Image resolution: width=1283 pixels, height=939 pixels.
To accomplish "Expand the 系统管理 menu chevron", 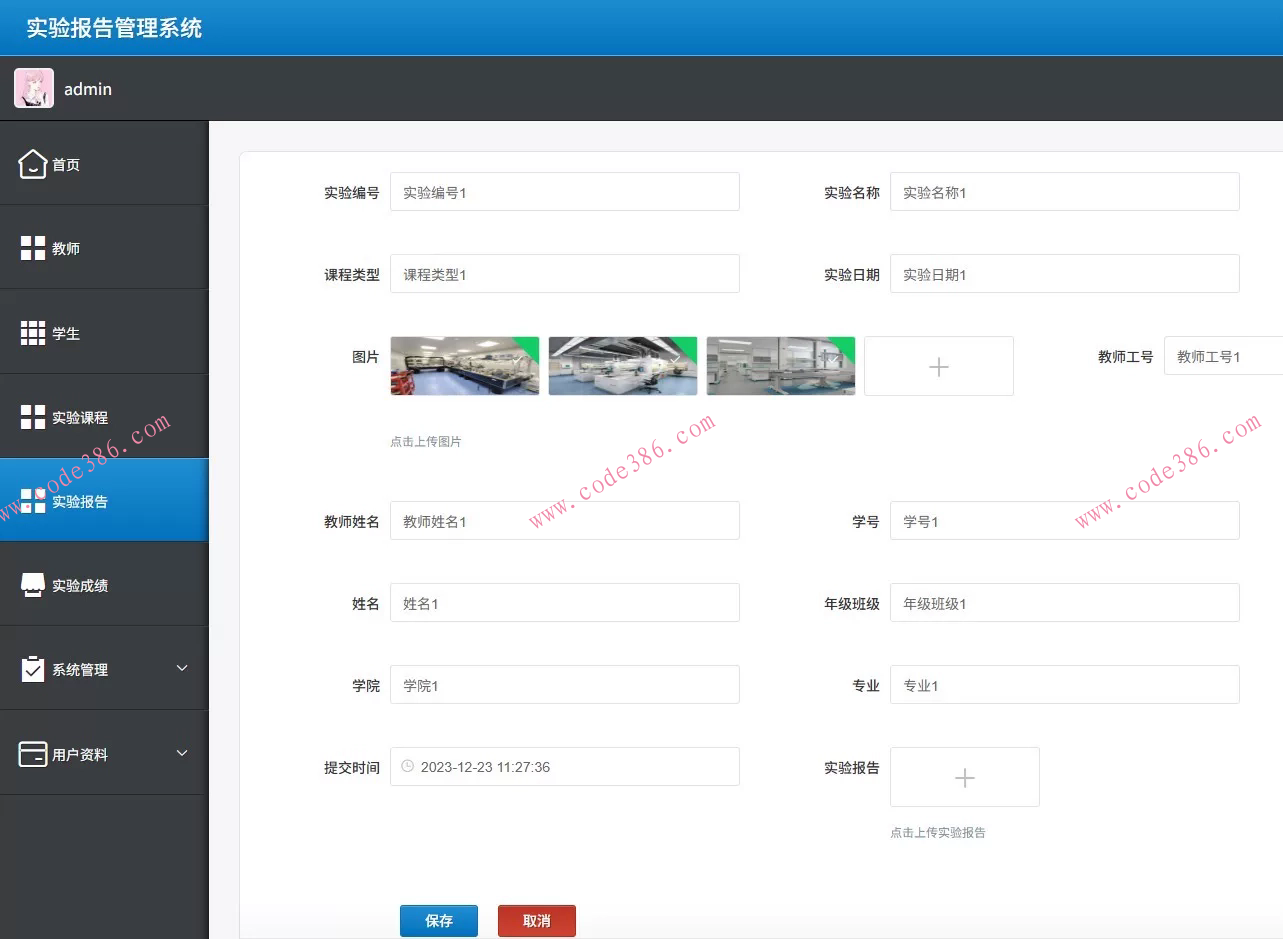I will tap(181, 670).
